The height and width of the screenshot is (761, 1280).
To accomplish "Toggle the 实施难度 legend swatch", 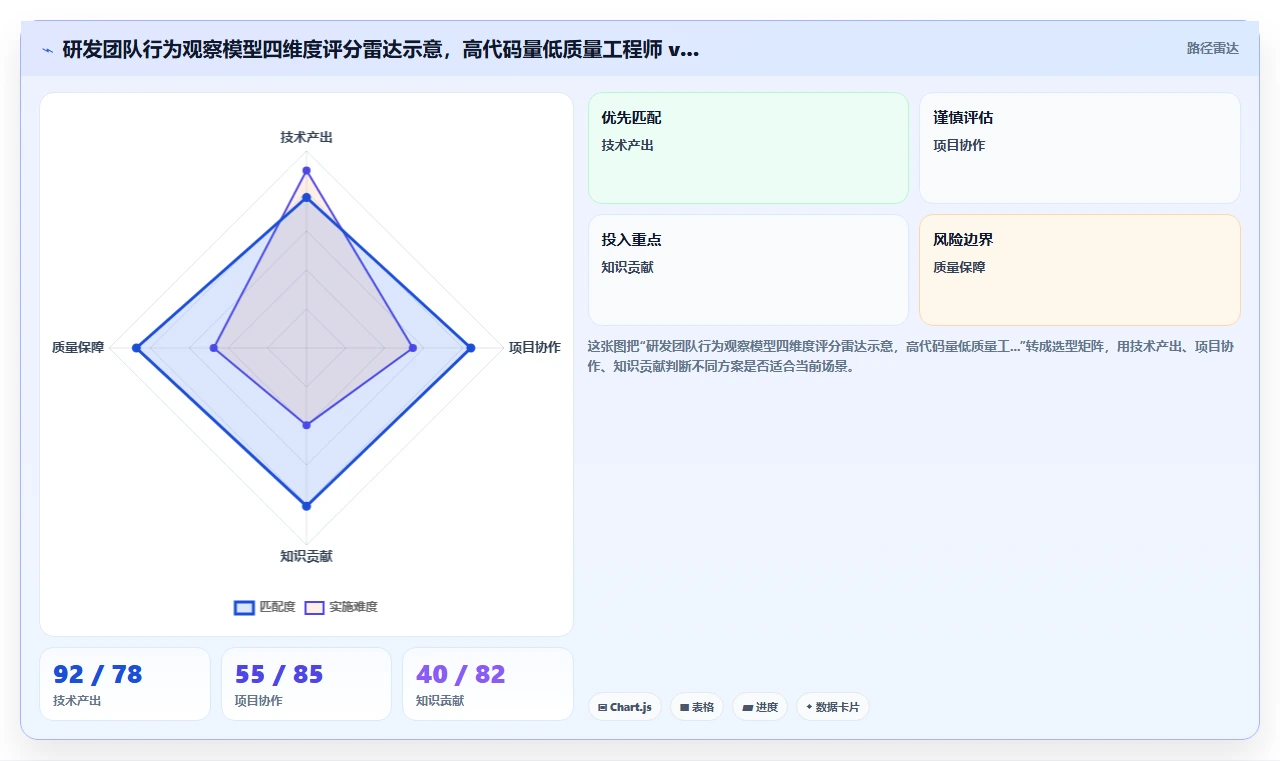I will pyautogui.click(x=315, y=607).
